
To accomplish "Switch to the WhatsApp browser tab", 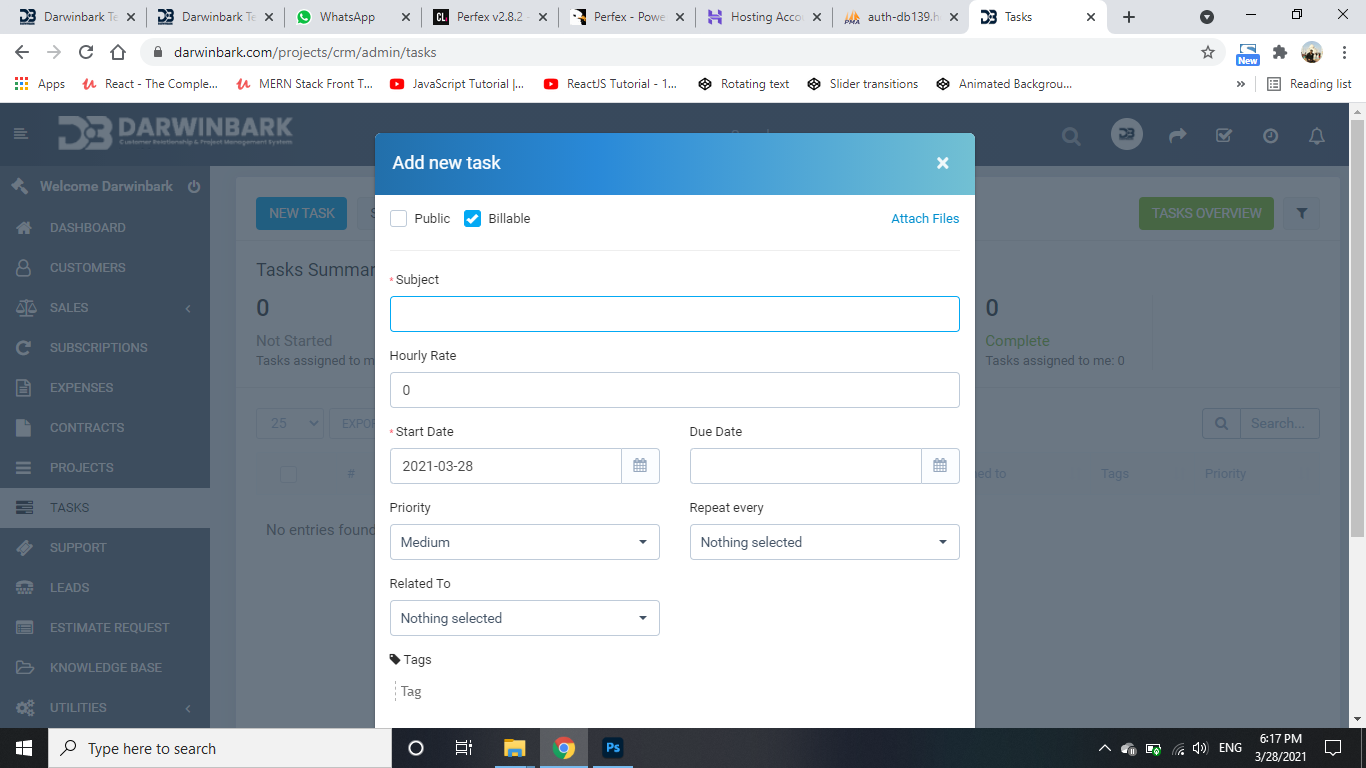I will coord(347,17).
